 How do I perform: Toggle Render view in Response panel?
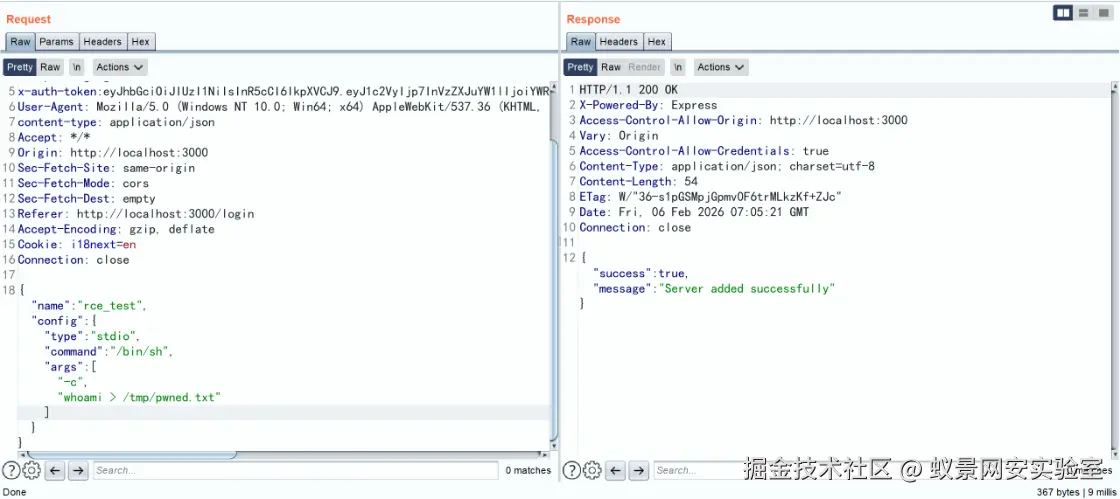644,67
